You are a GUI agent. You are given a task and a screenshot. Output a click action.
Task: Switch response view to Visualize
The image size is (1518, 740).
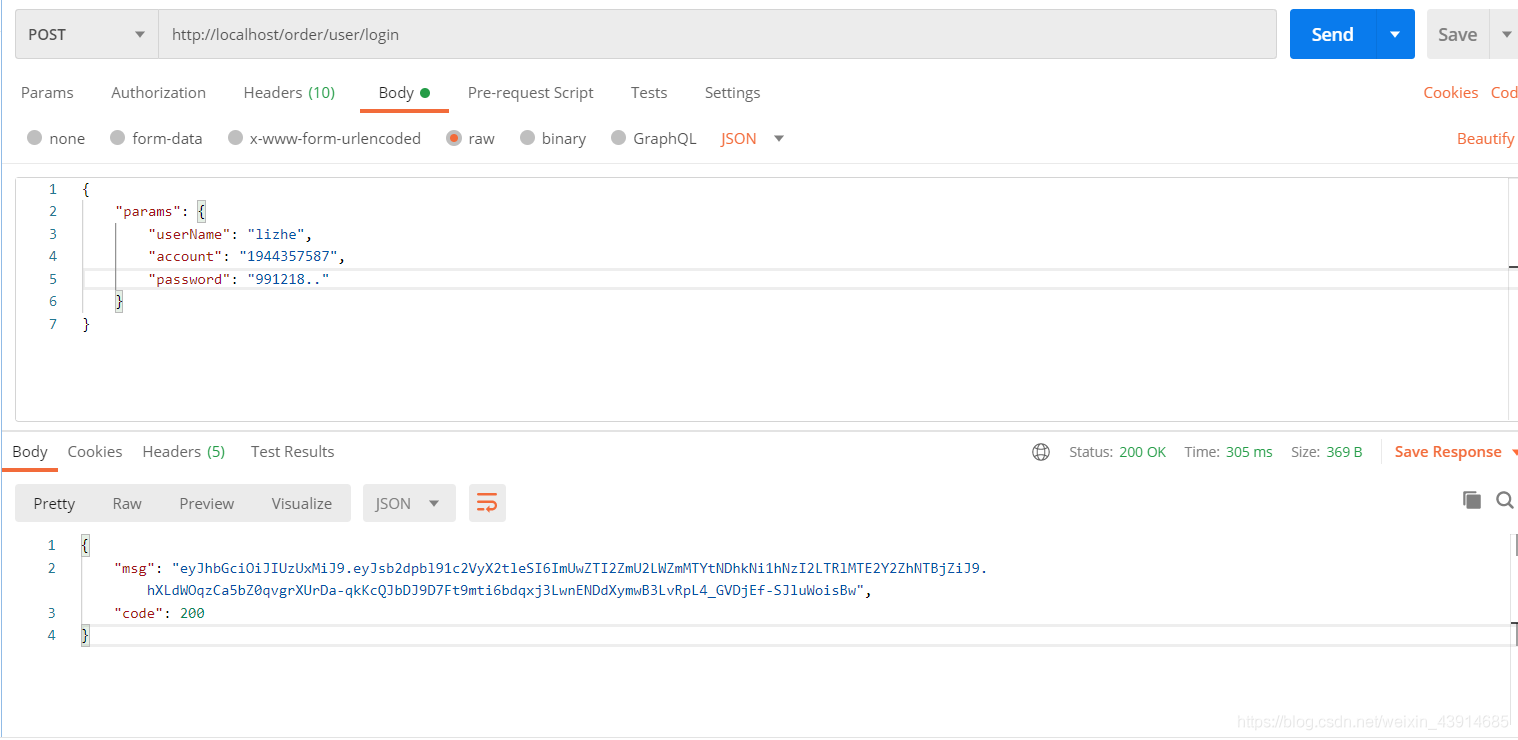point(302,503)
